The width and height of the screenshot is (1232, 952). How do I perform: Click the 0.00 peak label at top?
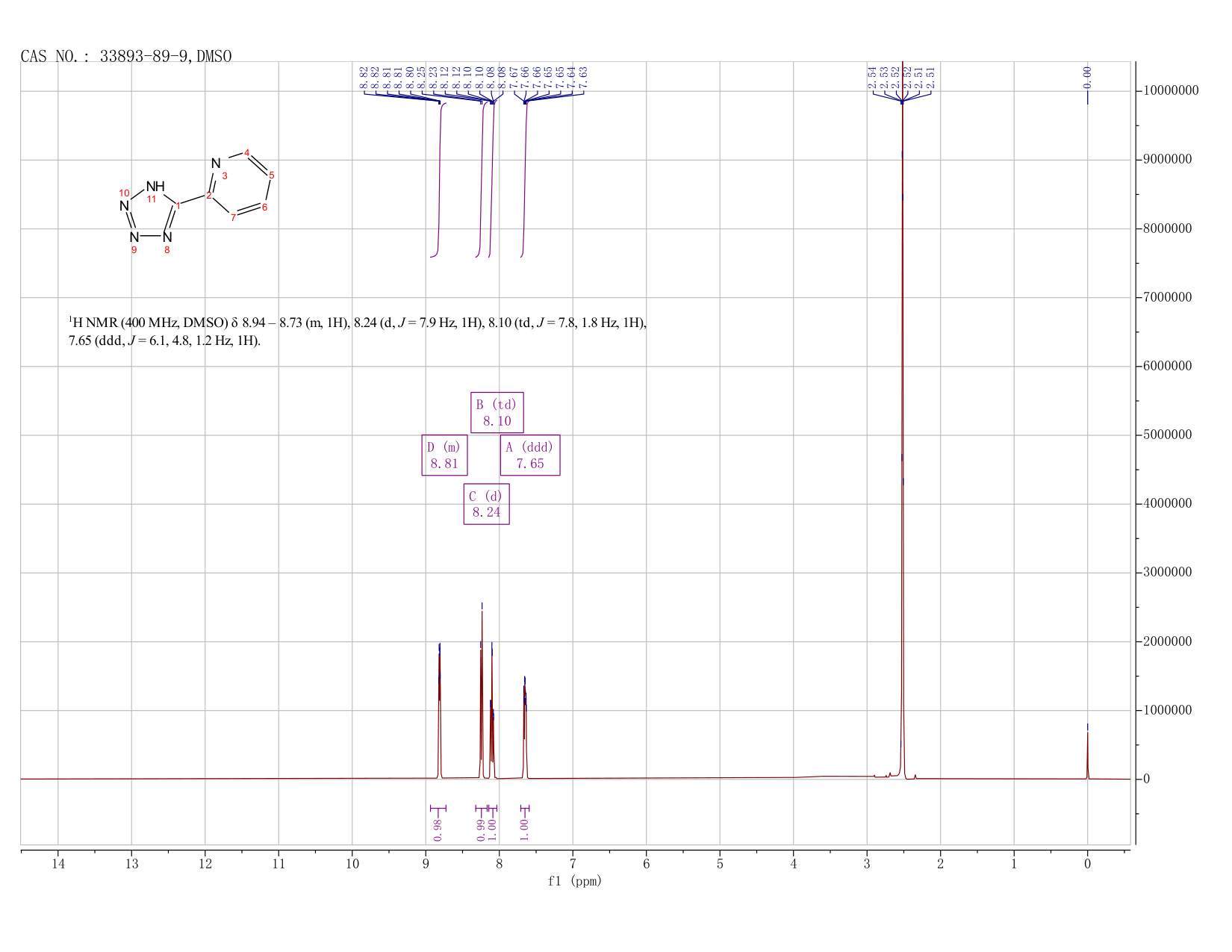click(1087, 77)
